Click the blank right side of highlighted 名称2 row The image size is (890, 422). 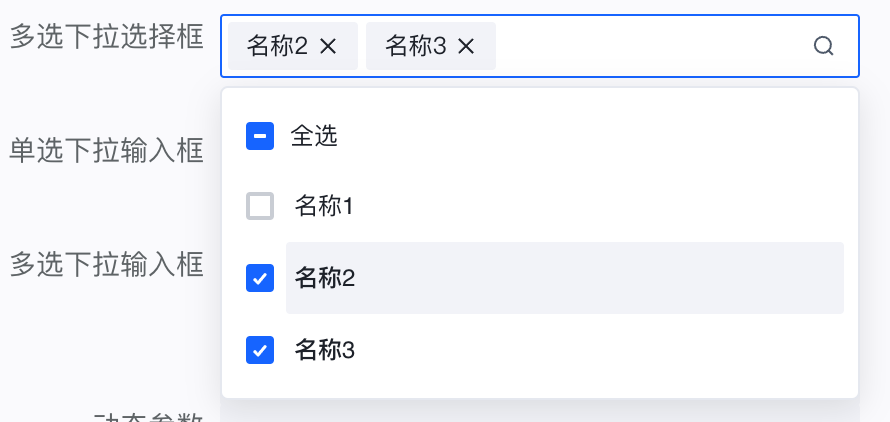tap(650, 279)
